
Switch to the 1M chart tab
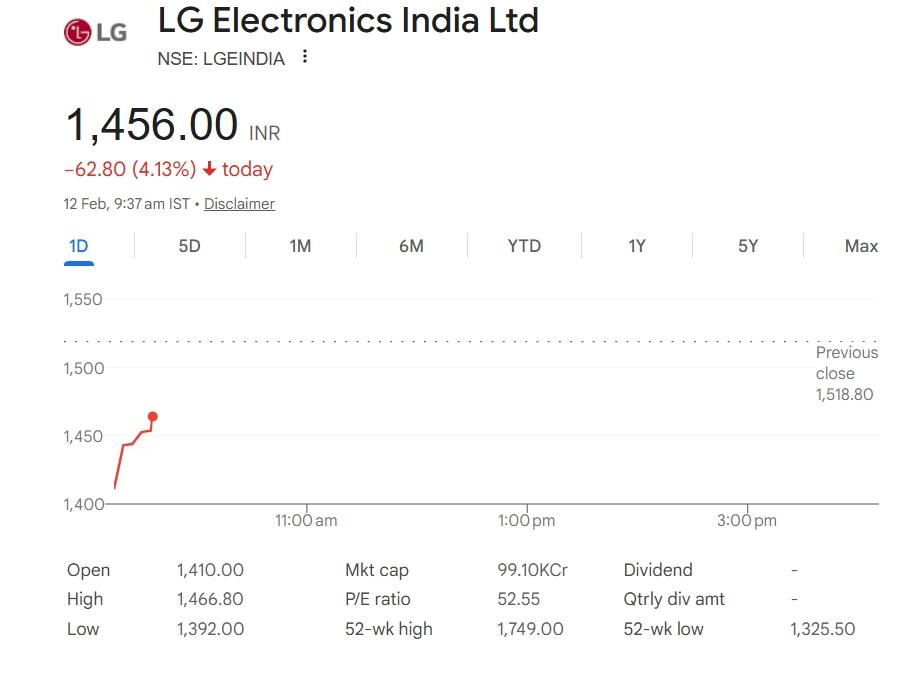pos(300,246)
